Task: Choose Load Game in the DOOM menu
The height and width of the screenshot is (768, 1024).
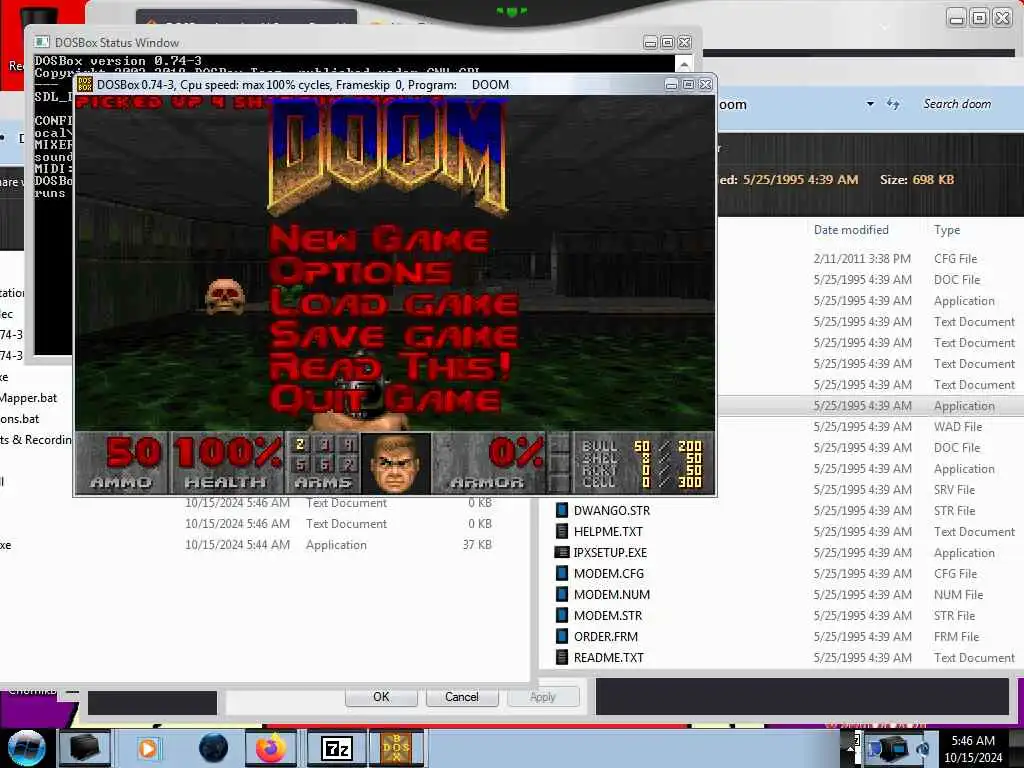Action: point(394,304)
